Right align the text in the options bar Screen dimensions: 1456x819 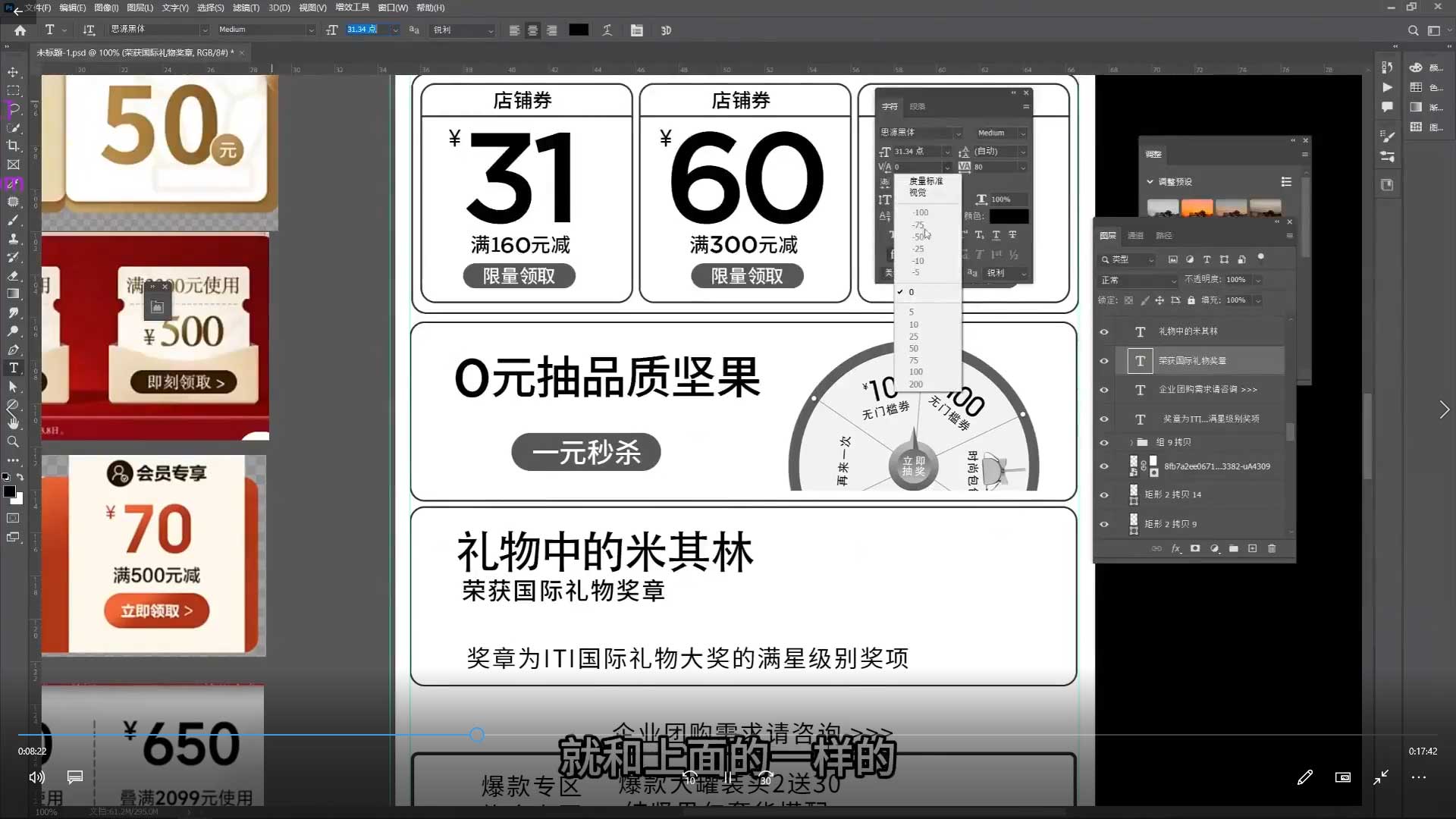click(x=552, y=30)
